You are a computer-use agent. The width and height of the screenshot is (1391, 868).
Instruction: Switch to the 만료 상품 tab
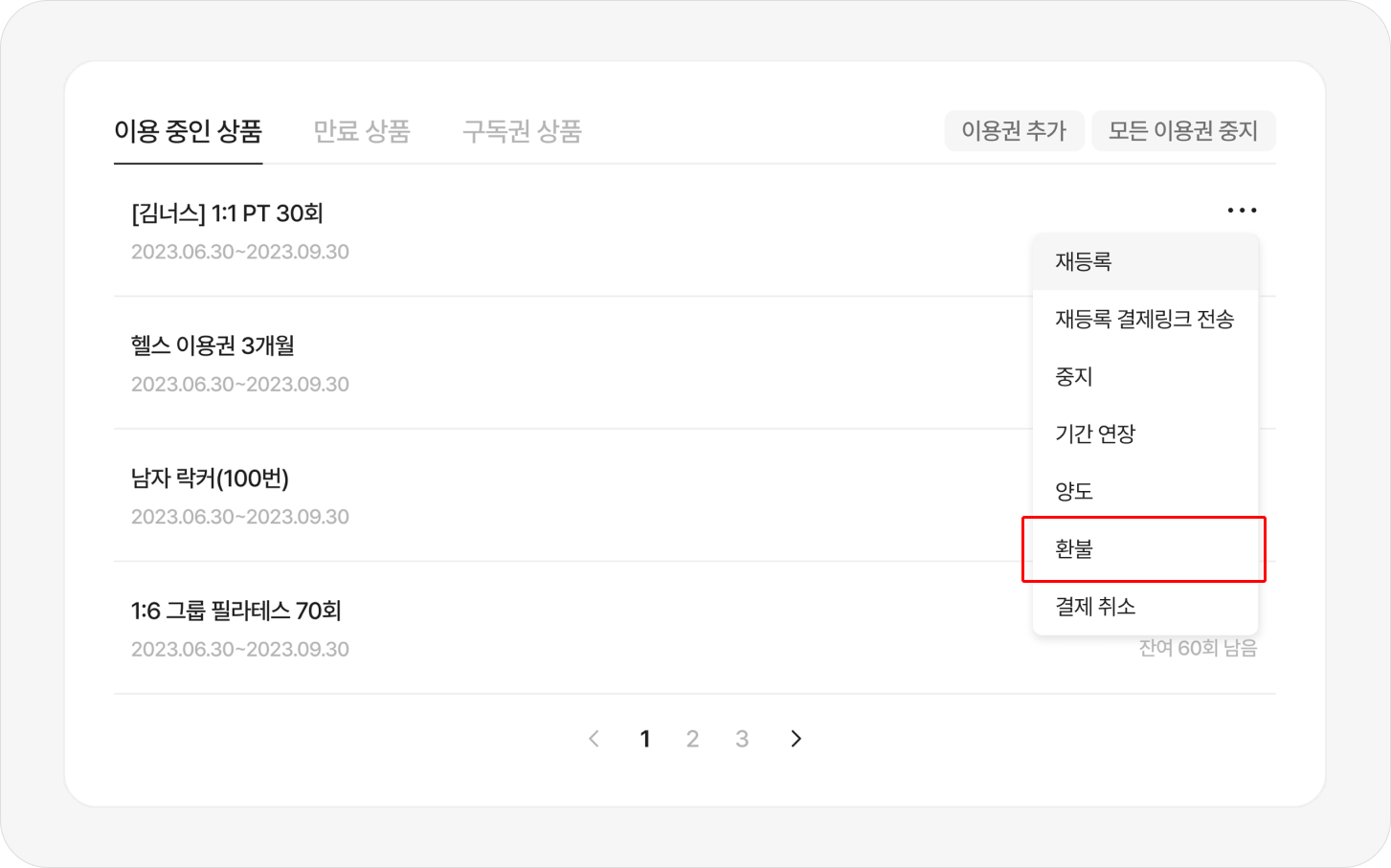tap(361, 131)
